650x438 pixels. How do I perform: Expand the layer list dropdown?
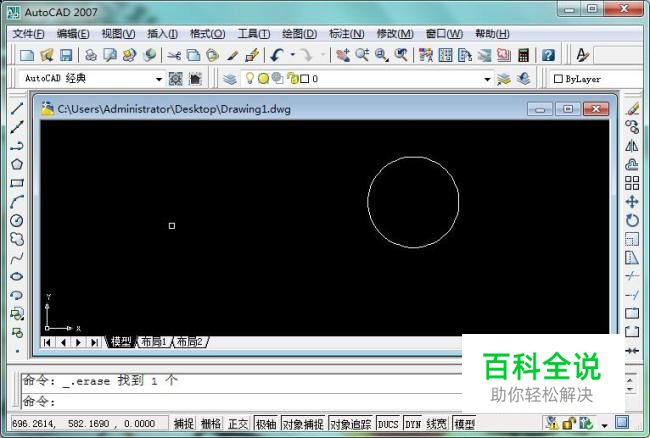[x=487, y=79]
